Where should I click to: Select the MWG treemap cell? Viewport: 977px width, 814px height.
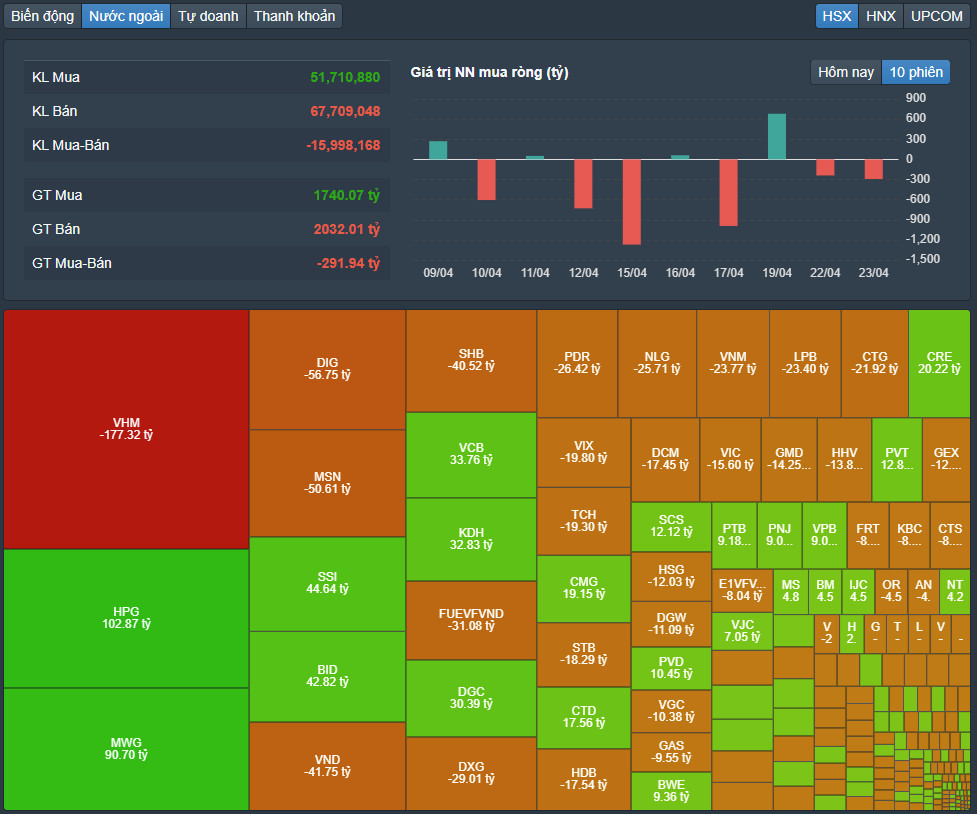coord(126,749)
